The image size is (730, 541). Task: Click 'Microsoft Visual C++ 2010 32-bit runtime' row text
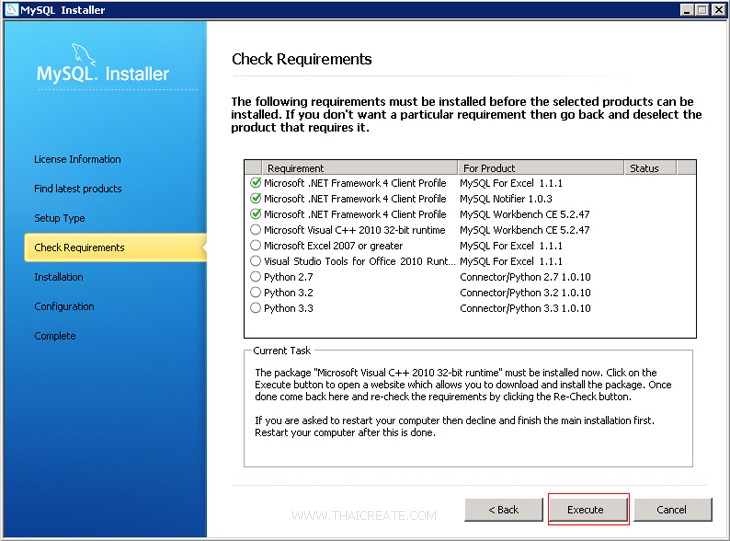(354, 230)
